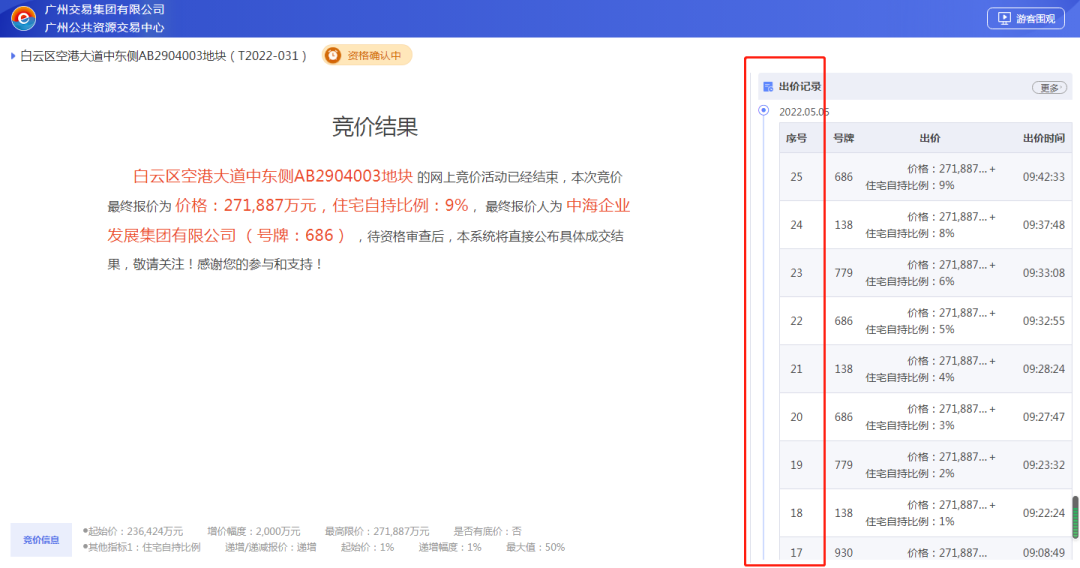Click the 递增/递减报价：递增 info text
The height and width of the screenshot is (568, 1080).
coord(271,547)
